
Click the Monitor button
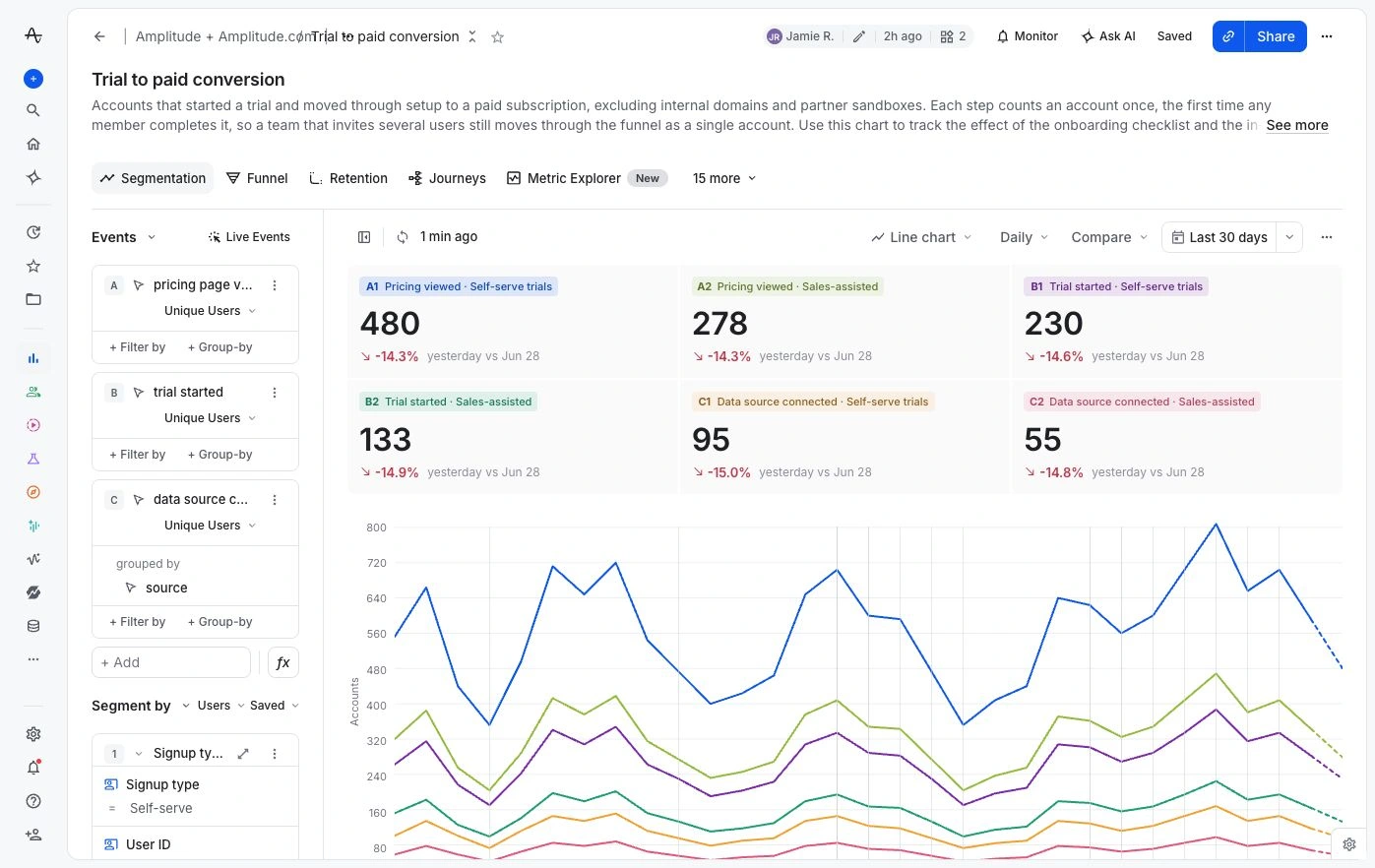coord(1028,36)
